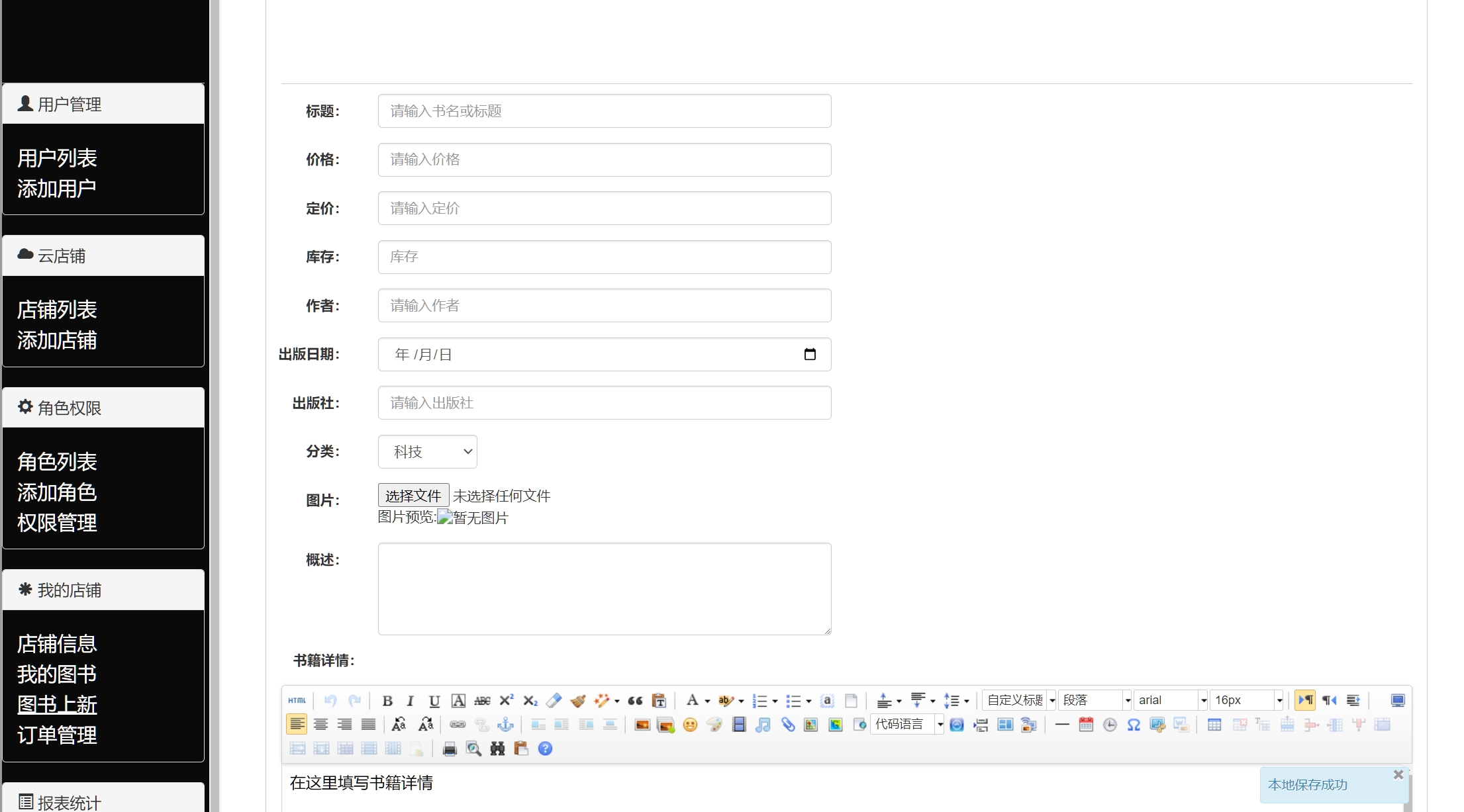Open 订单管理 in the sidebar

coord(57,735)
